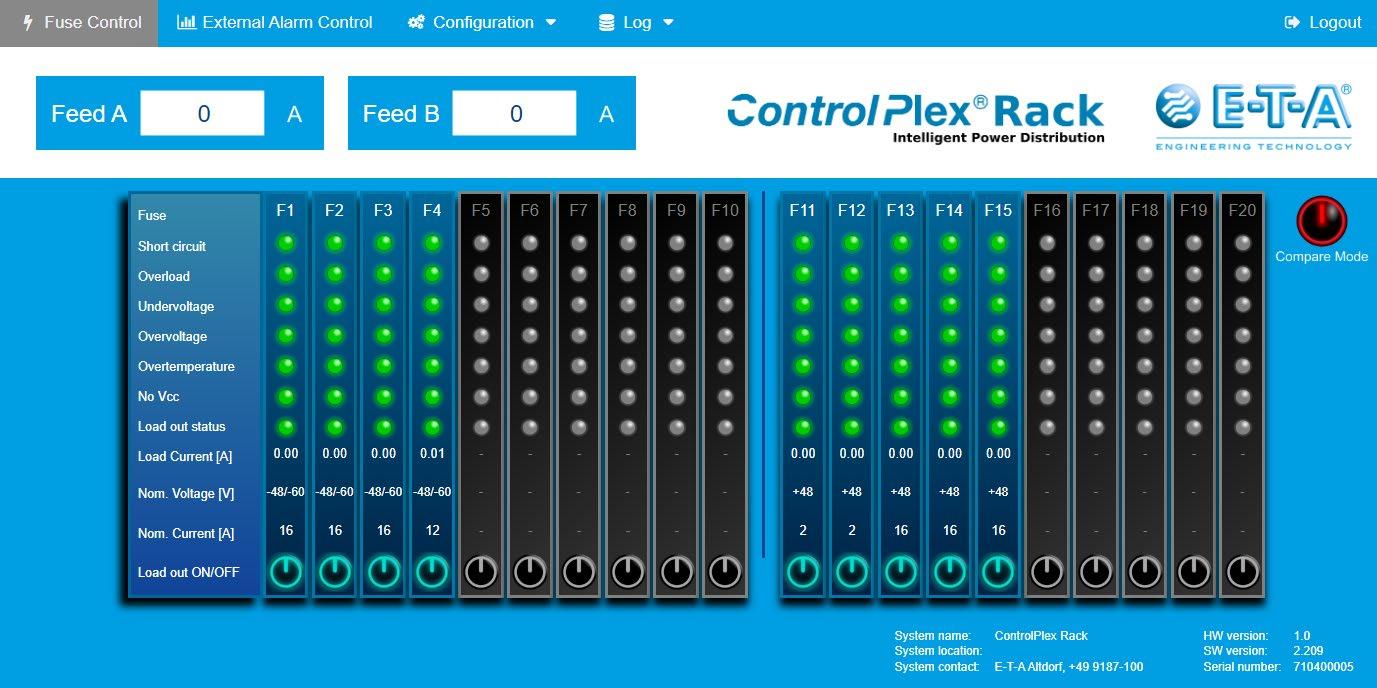Enable Compare Mode red power button
Viewport: 1377px width, 688px height.
(x=1322, y=219)
